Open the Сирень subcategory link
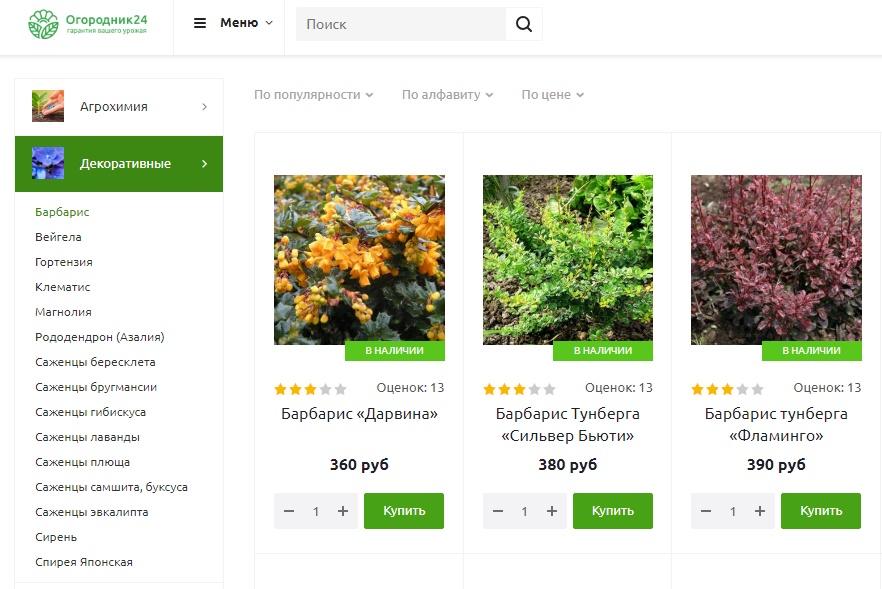Screen dimensions: 882x589 tap(56, 537)
